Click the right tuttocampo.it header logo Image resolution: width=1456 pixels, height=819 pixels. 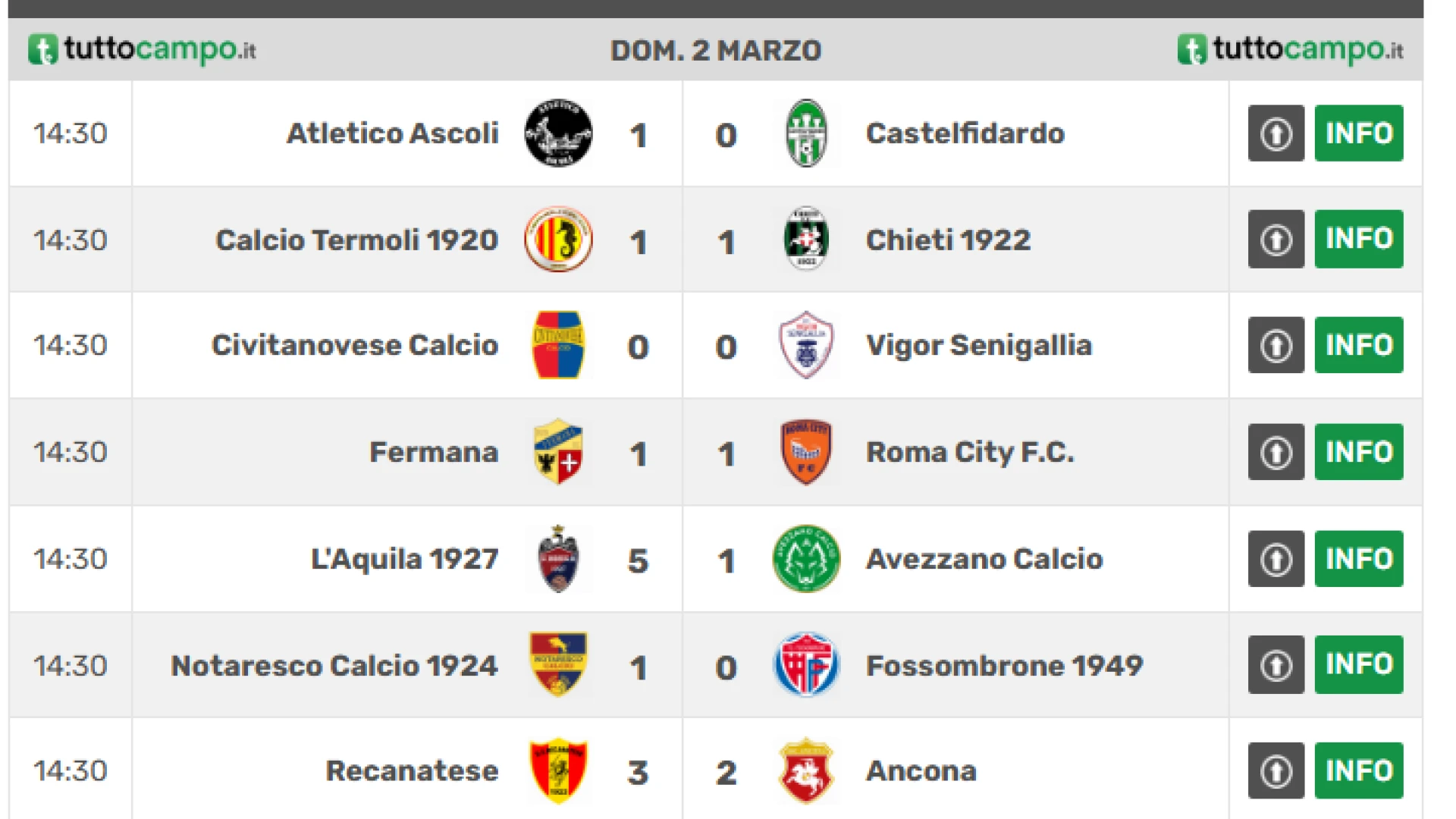1291,50
